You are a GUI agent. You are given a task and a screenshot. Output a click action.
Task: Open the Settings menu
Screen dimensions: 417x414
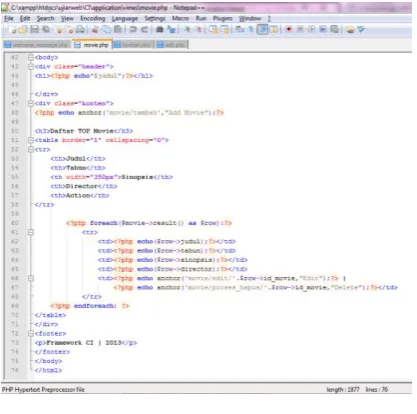[155, 19]
